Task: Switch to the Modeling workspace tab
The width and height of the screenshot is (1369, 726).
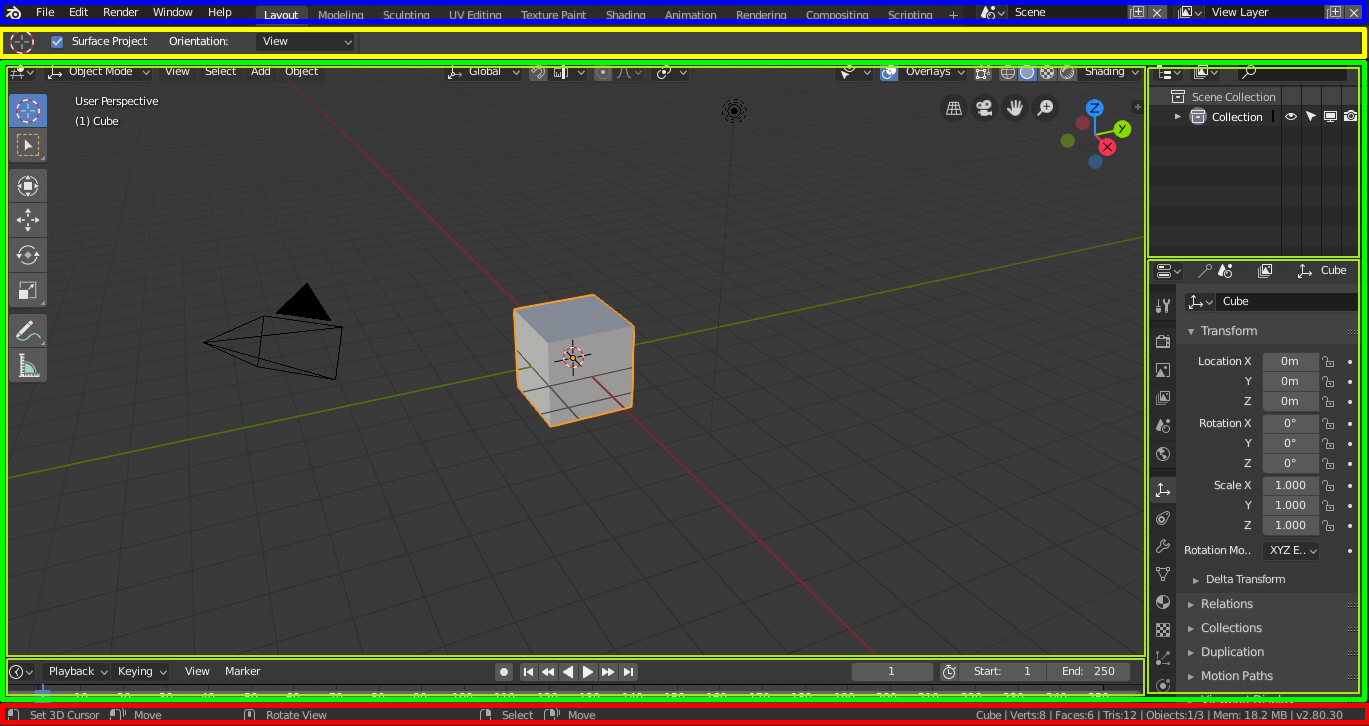Action: pos(340,15)
